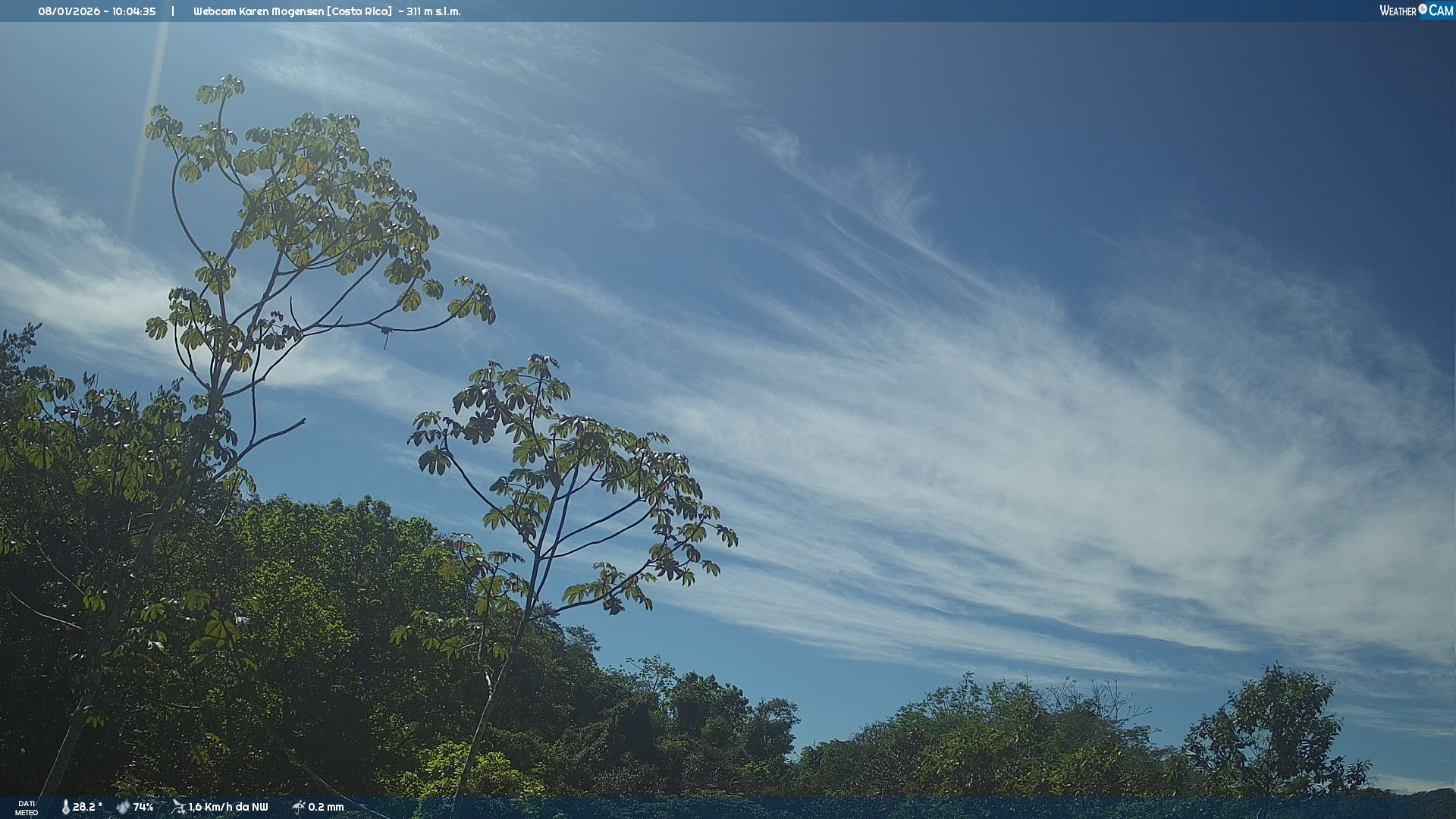Click the white circle in WeatherCam logo
The width and height of the screenshot is (1456, 819).
tap(1423, 9)
